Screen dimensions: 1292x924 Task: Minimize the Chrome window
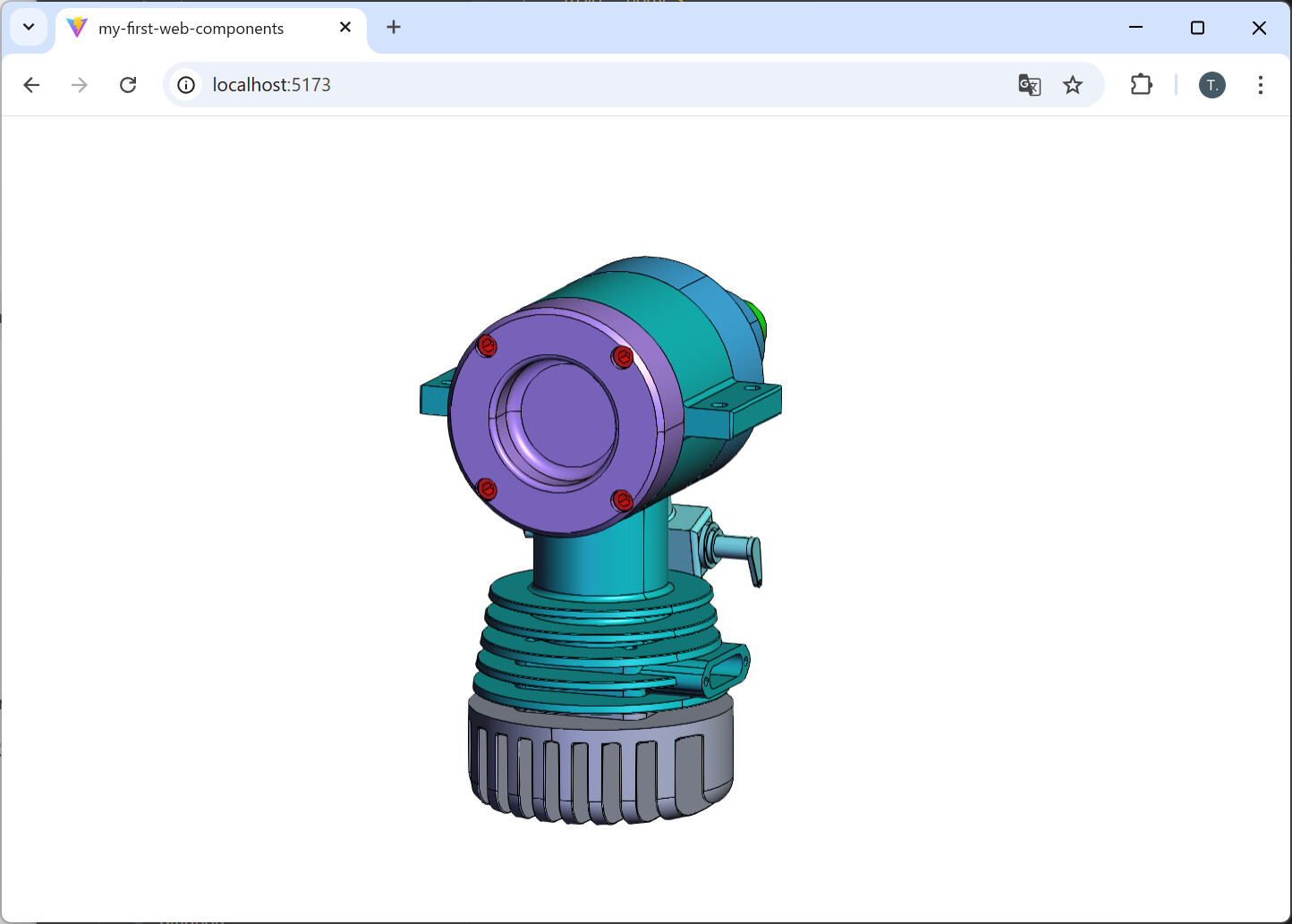pyautogui.click(x=1136, y=28)
